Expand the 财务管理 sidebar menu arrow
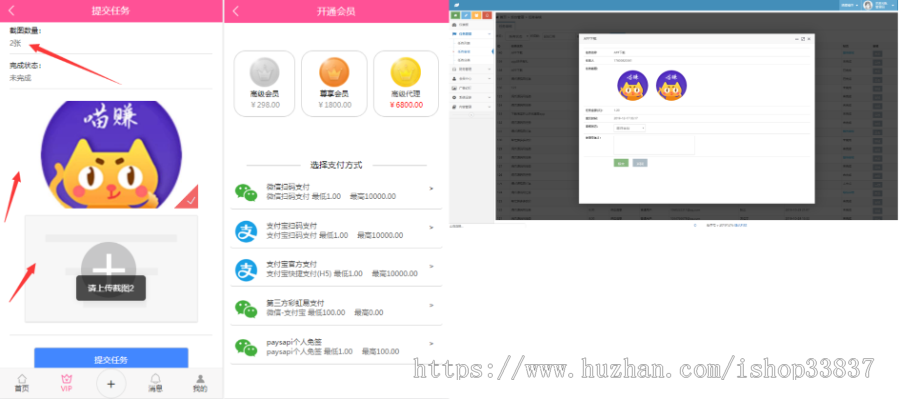Viewport: 900px width, 399px height. click(x=489, y=69)
